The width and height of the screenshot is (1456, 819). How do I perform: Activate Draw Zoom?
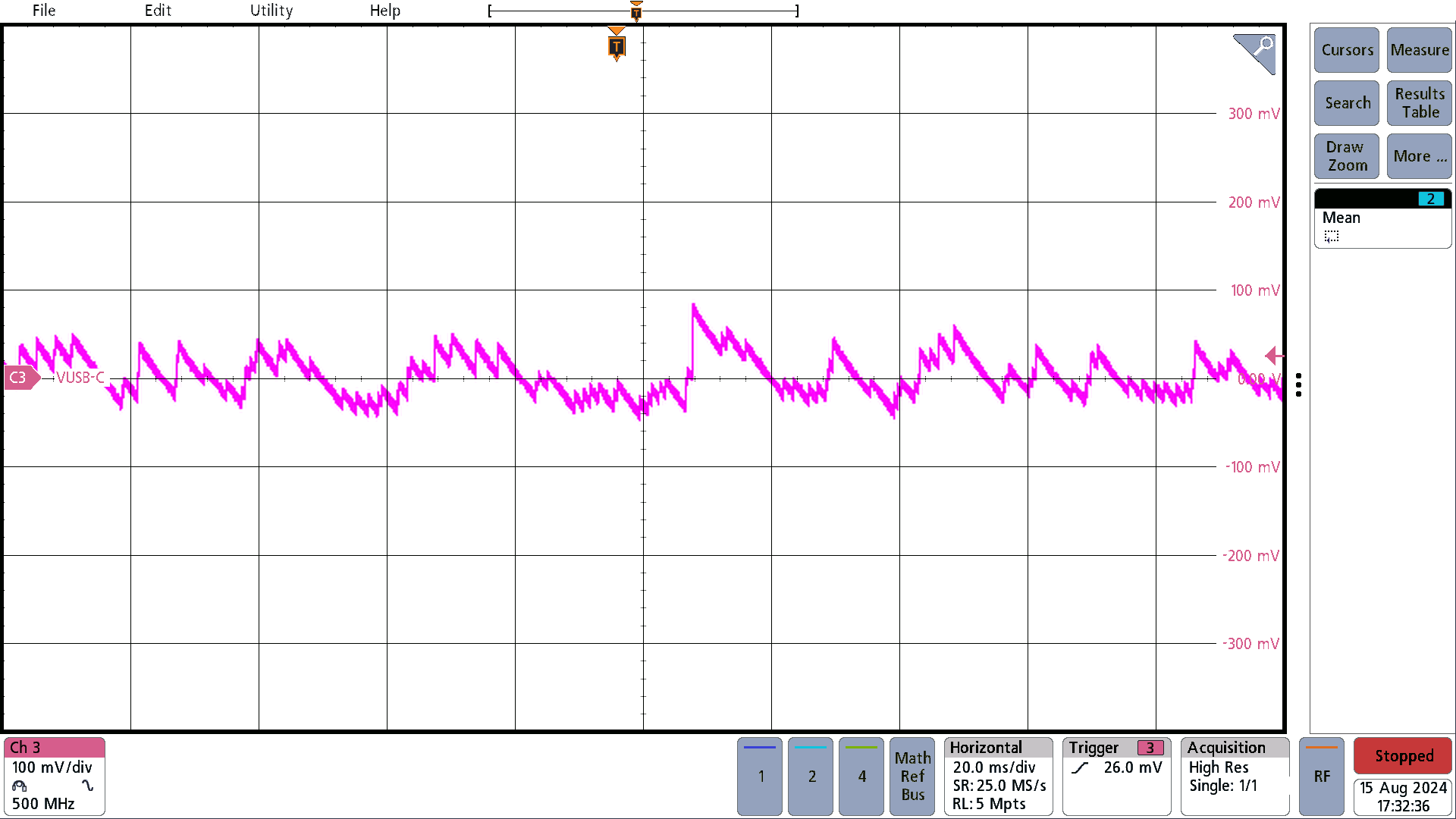click(x=1347, y=156)
